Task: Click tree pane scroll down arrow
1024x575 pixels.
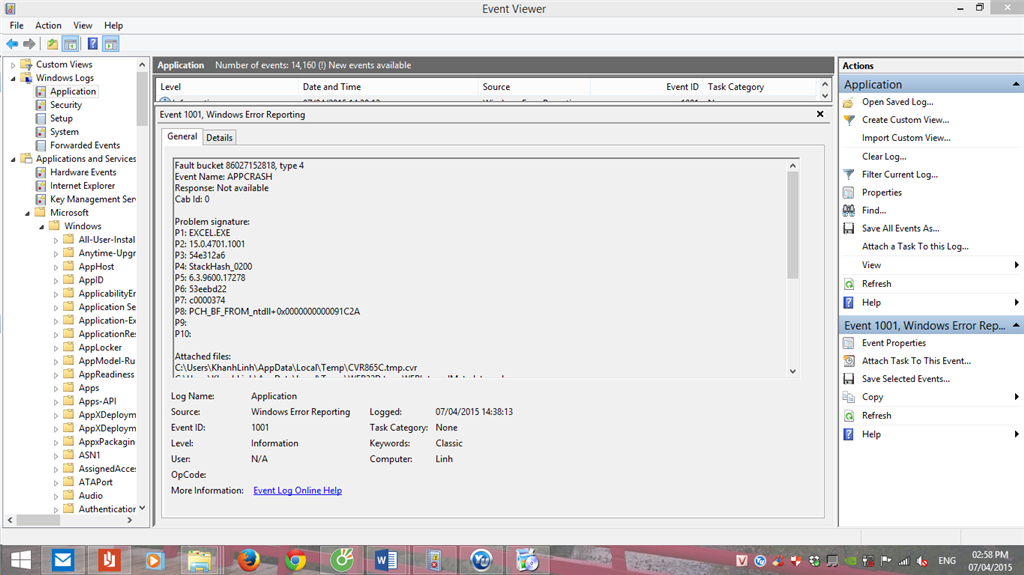Action: point(142,508)
